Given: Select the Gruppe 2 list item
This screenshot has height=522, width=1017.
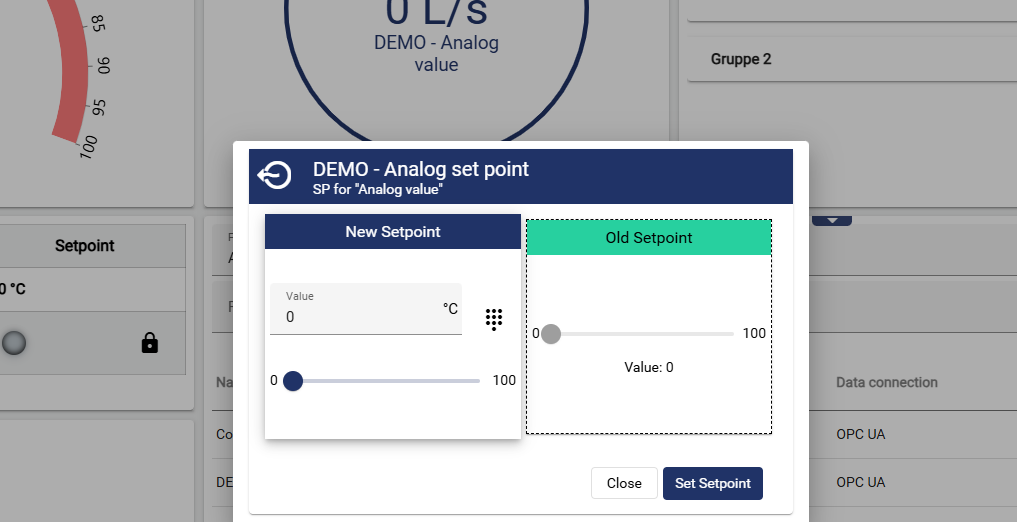Looking at the screenshot, I should [x=741, y=59].
